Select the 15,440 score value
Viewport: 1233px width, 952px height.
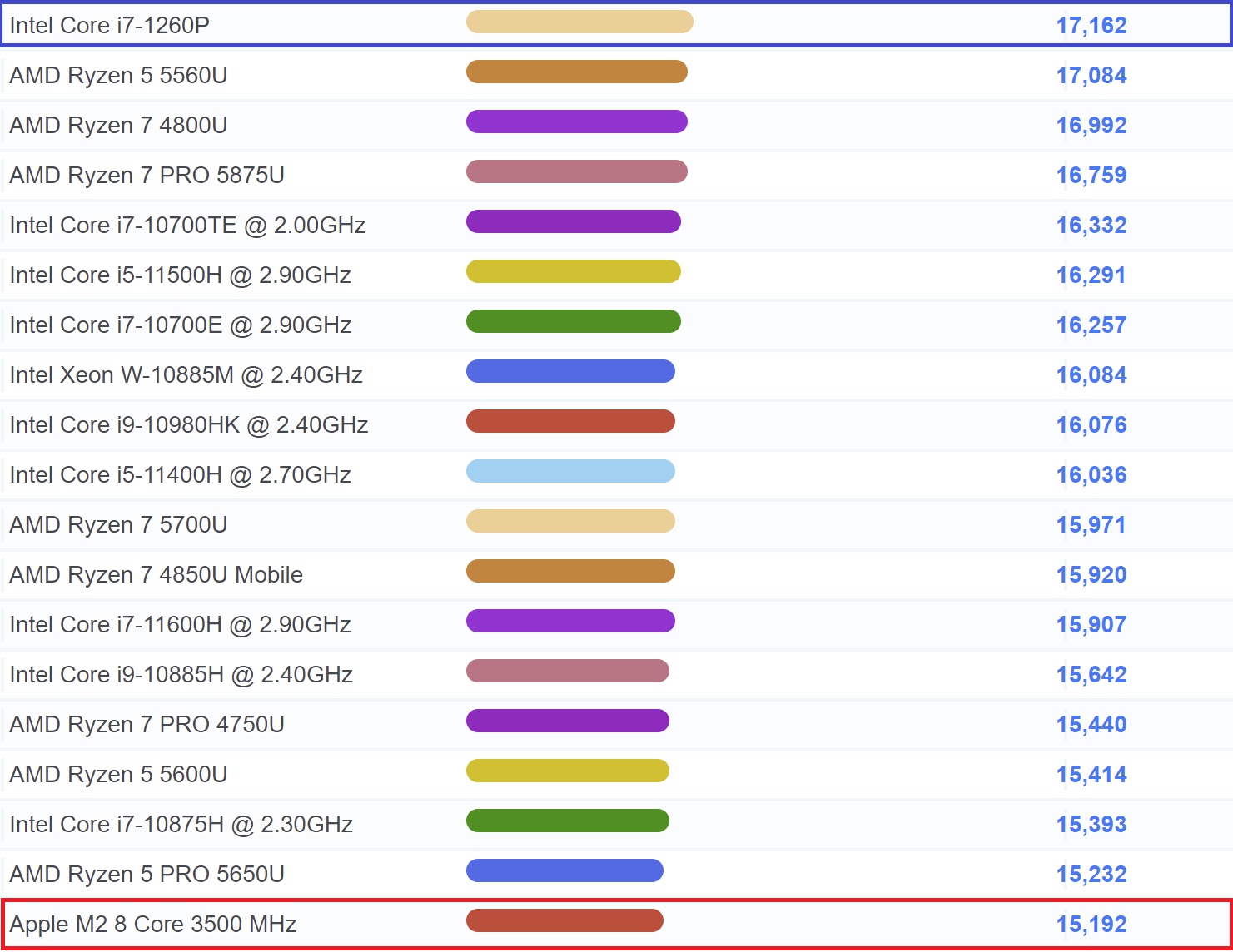coord(1091,724)
